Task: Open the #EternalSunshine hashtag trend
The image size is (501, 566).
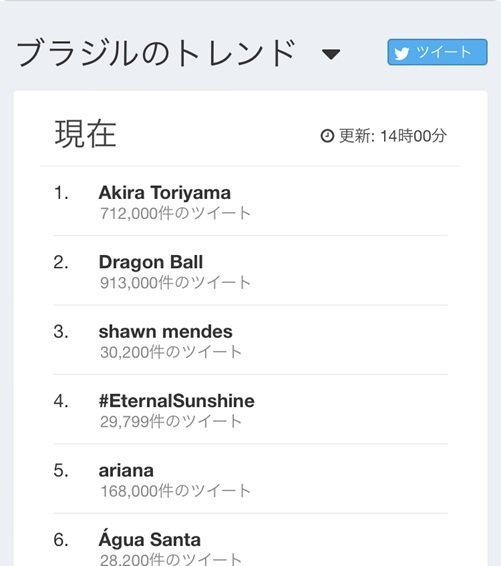Action: coord(177,401)
